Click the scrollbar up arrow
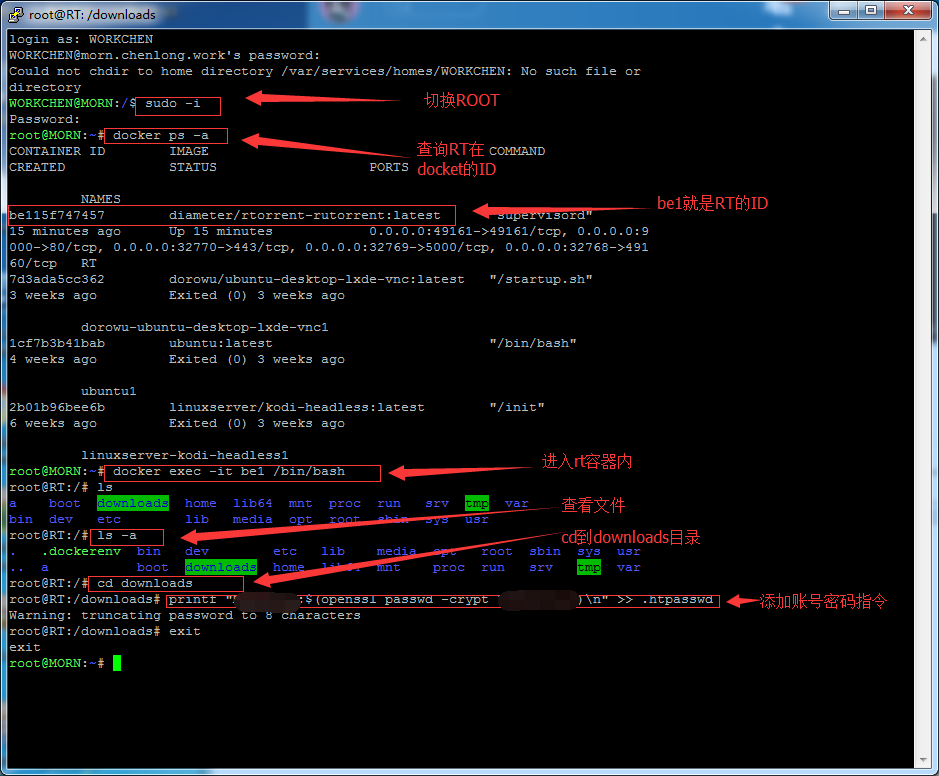Image resolution: width=939 pixels, height=776 pixels. click(x=923, y=38)
